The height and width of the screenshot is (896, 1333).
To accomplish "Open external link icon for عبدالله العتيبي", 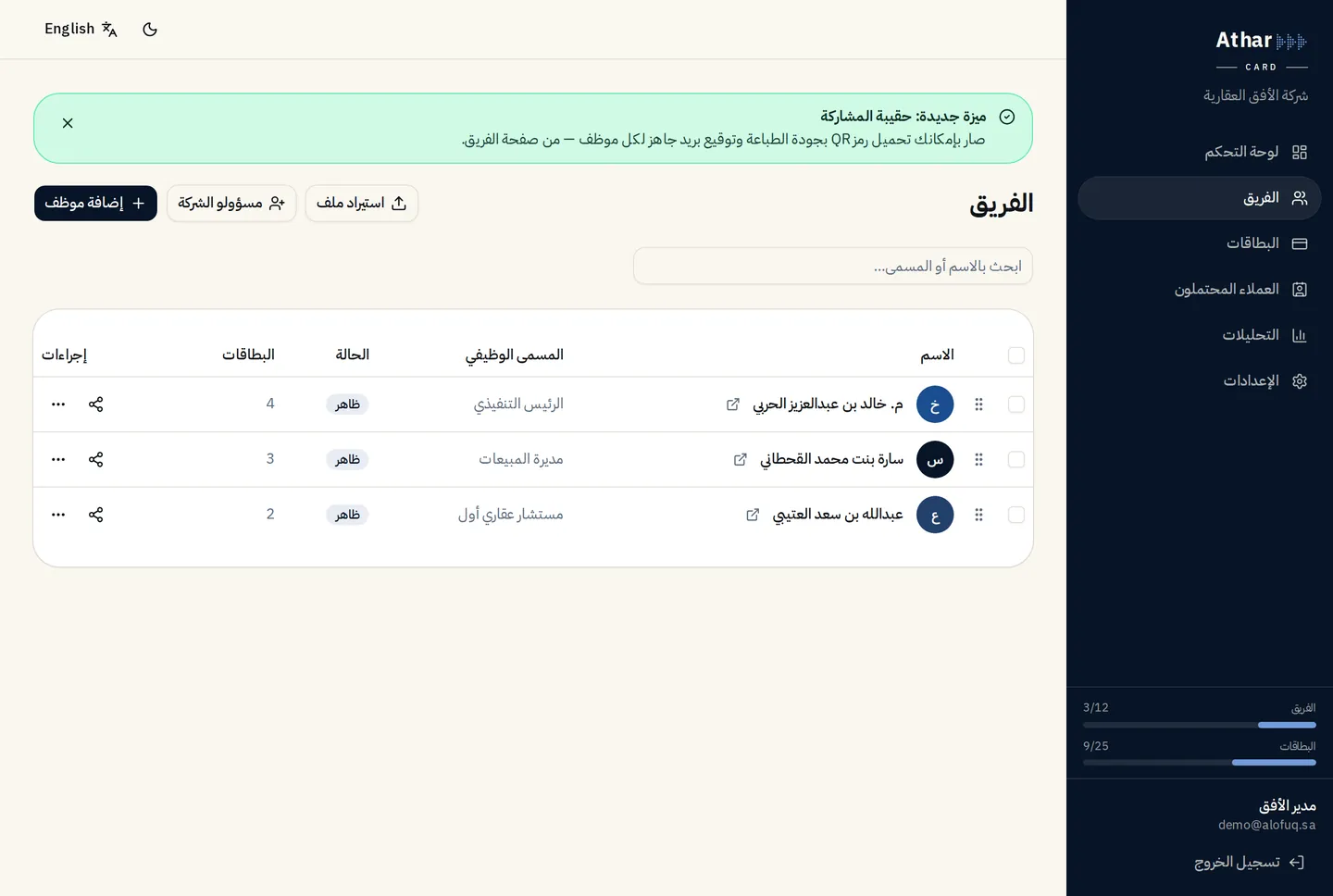I will point(753,515).
